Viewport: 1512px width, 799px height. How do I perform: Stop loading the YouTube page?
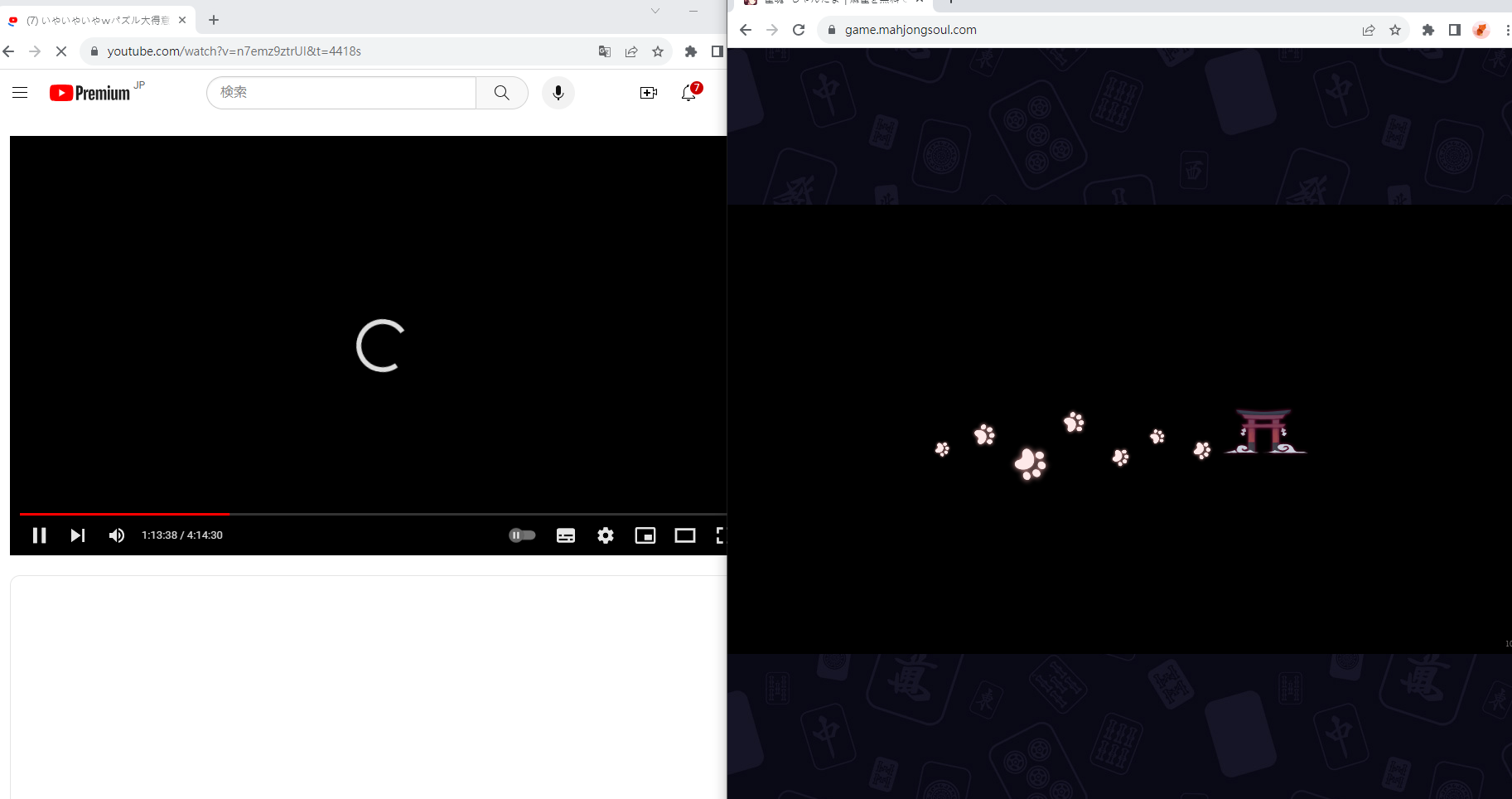point(60,51)
